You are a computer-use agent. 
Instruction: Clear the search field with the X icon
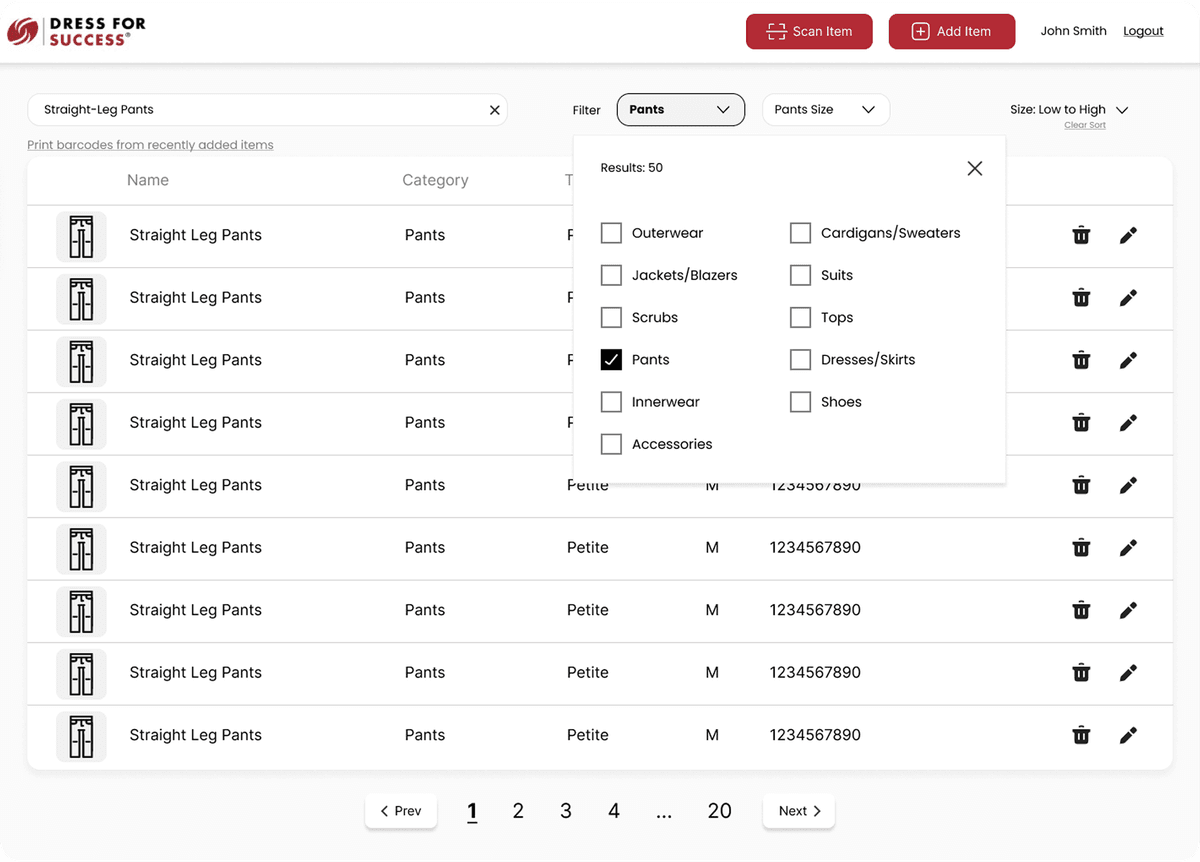point(494,110)
